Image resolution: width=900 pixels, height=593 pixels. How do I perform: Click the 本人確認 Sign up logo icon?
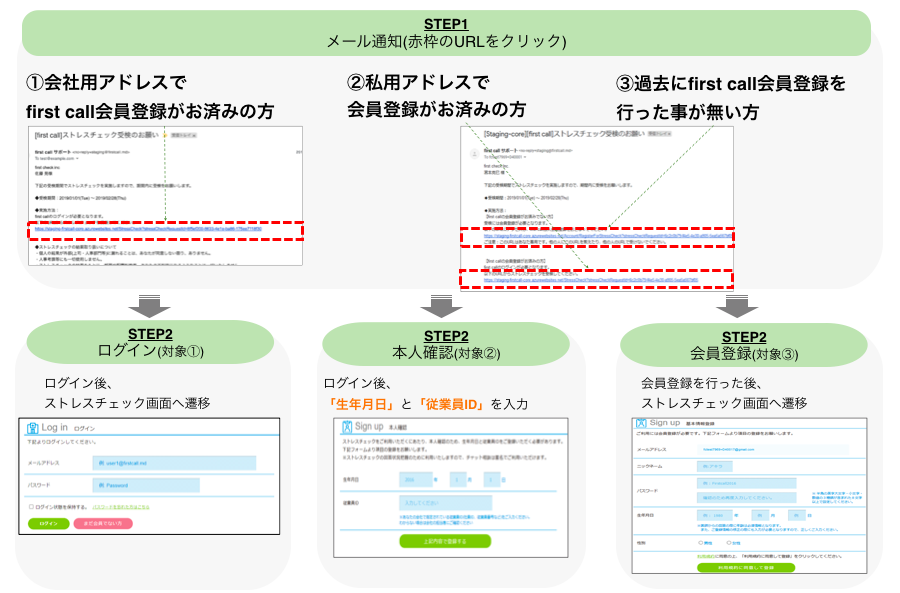point(347,427)
